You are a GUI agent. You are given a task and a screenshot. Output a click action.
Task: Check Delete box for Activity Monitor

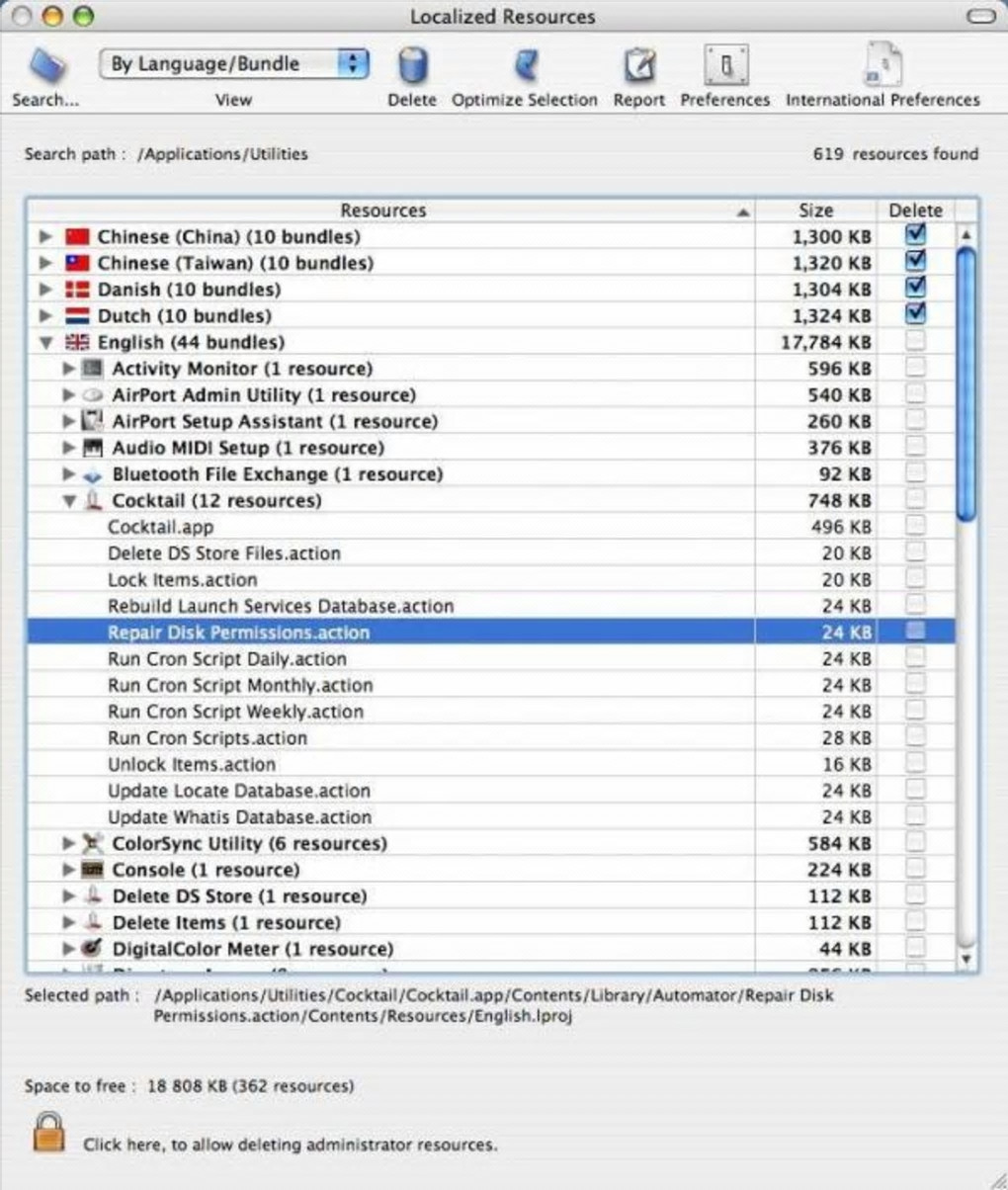tap(916, 368)
